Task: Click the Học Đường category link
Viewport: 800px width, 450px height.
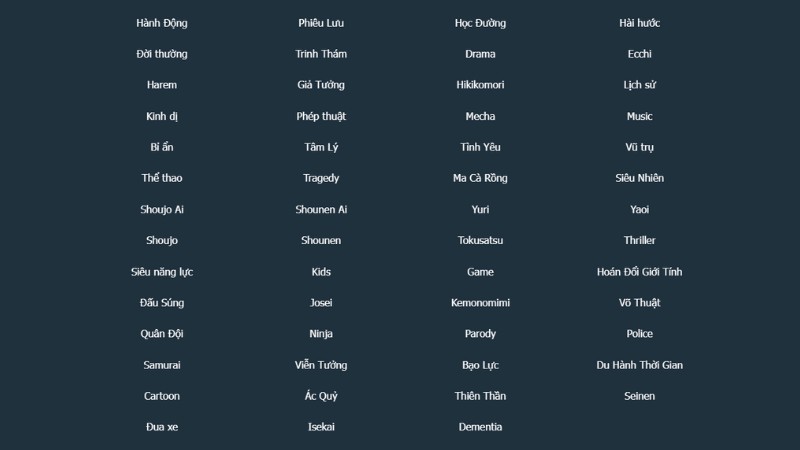Action: 480,23
